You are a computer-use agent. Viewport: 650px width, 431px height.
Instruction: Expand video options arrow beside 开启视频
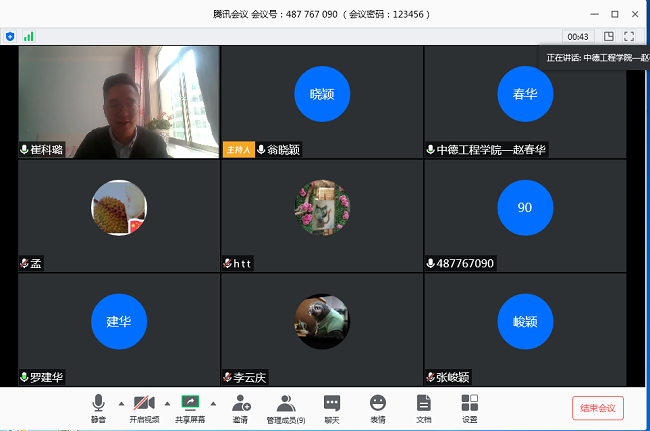point(167,403)
